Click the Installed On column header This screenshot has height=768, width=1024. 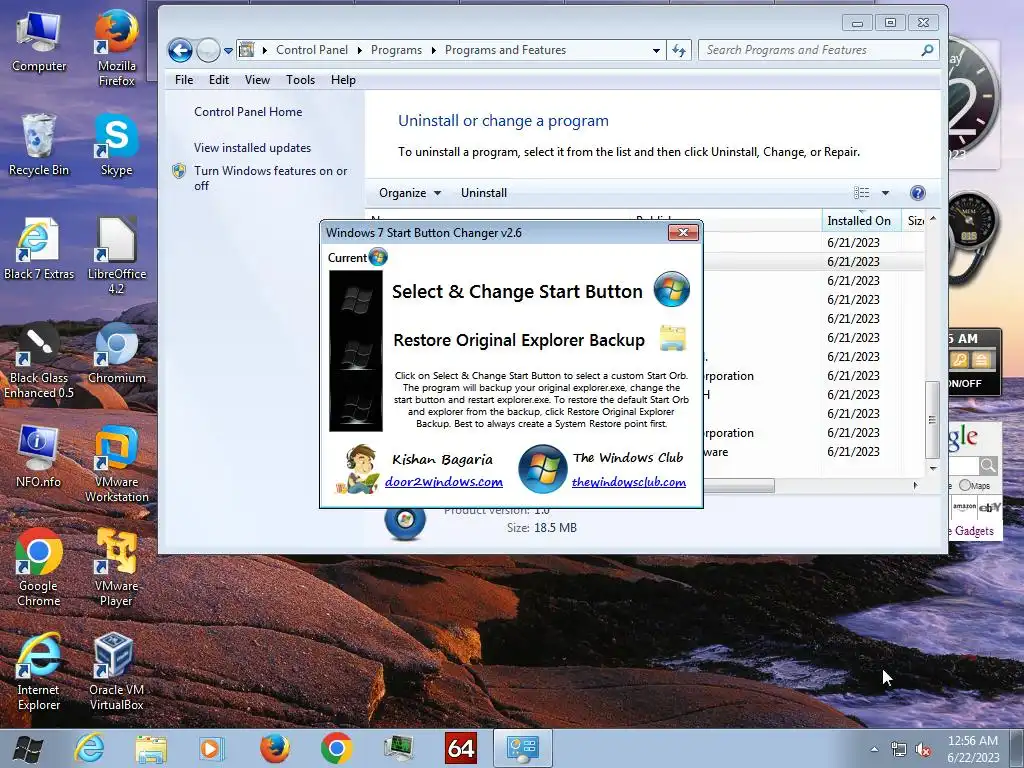tap(861, 221)
